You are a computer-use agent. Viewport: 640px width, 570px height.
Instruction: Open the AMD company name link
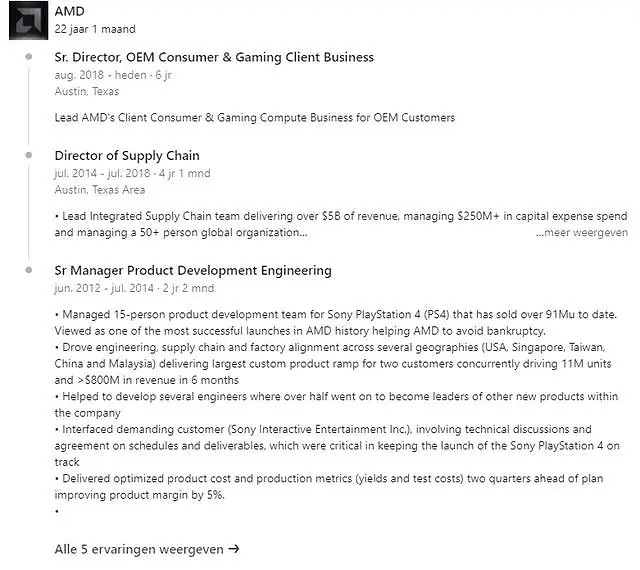coord(69,11)
